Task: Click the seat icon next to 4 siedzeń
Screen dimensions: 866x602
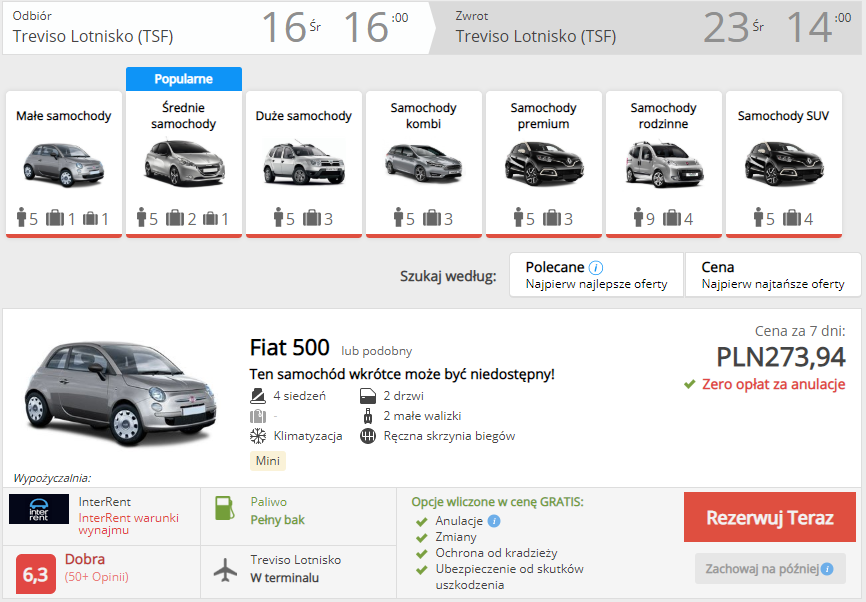Action: click(x=258, y=396)
